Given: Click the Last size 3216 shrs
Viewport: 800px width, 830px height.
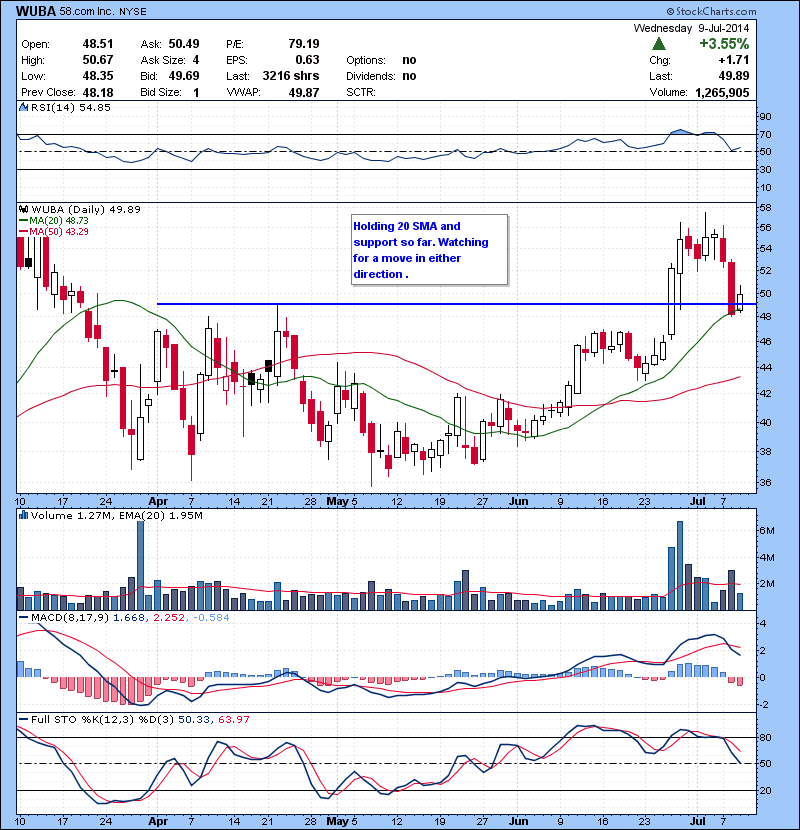Looking at the screenshot, I should tap(291, 76).
